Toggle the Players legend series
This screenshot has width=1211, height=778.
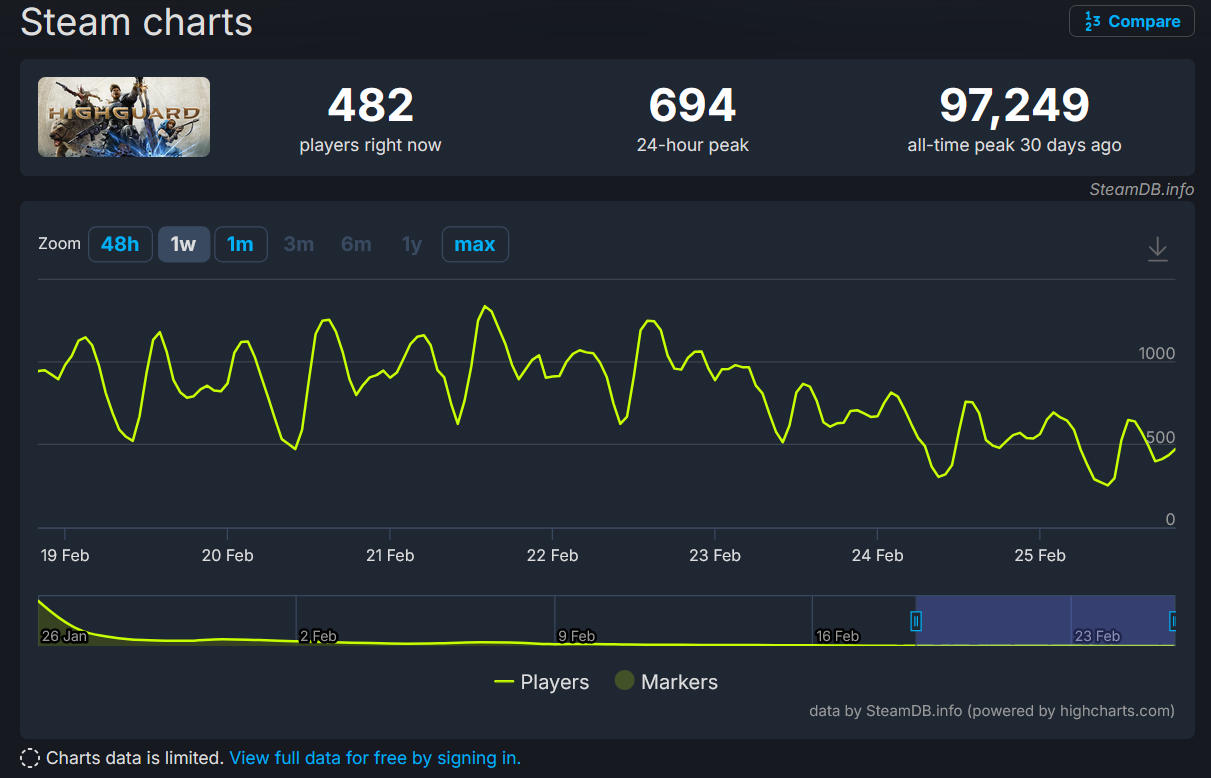541,682
